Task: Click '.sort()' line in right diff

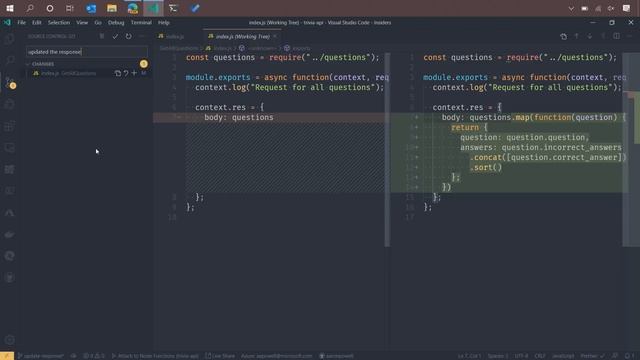Action: (486, 167)
